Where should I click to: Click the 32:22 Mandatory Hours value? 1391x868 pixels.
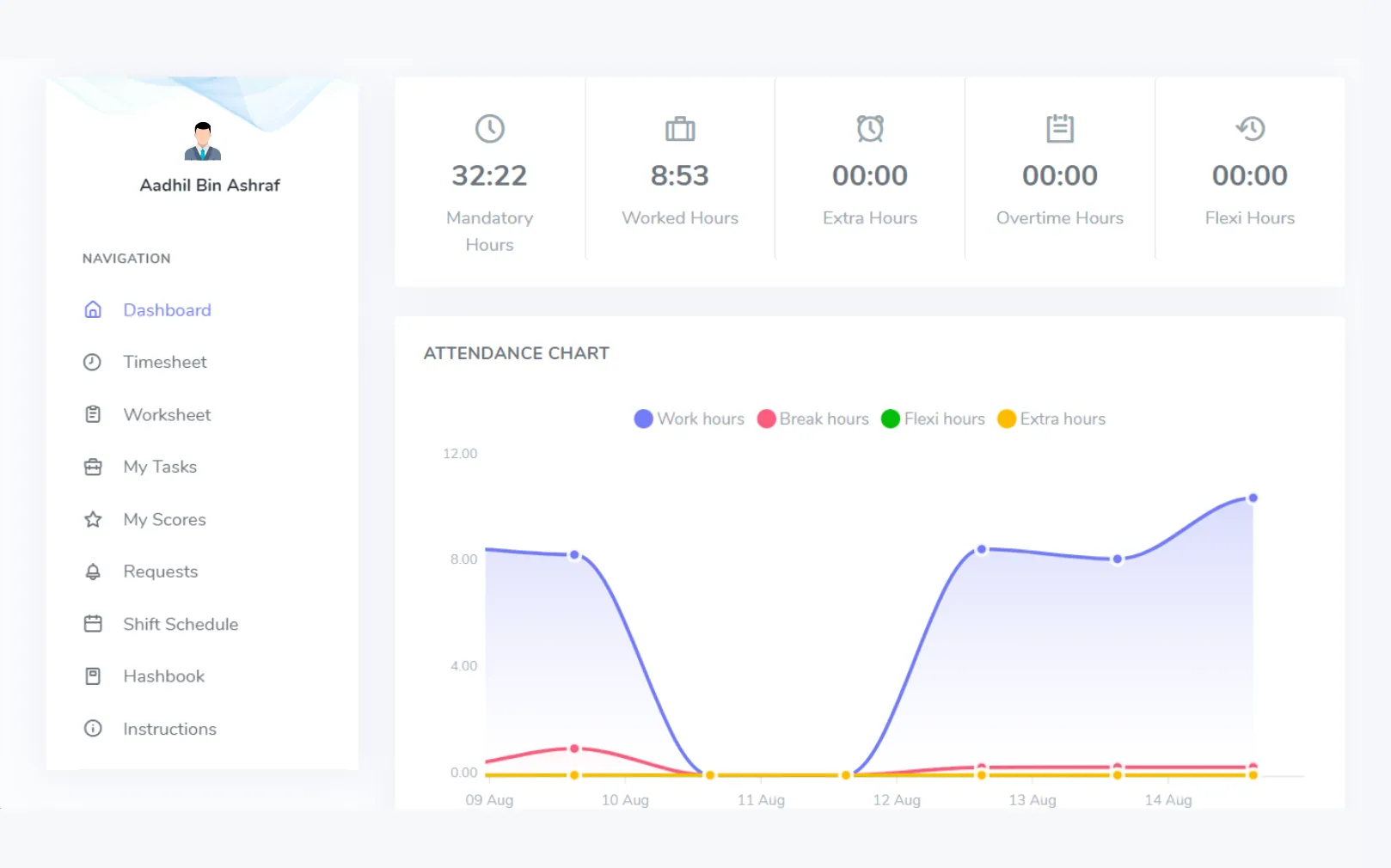489,175
